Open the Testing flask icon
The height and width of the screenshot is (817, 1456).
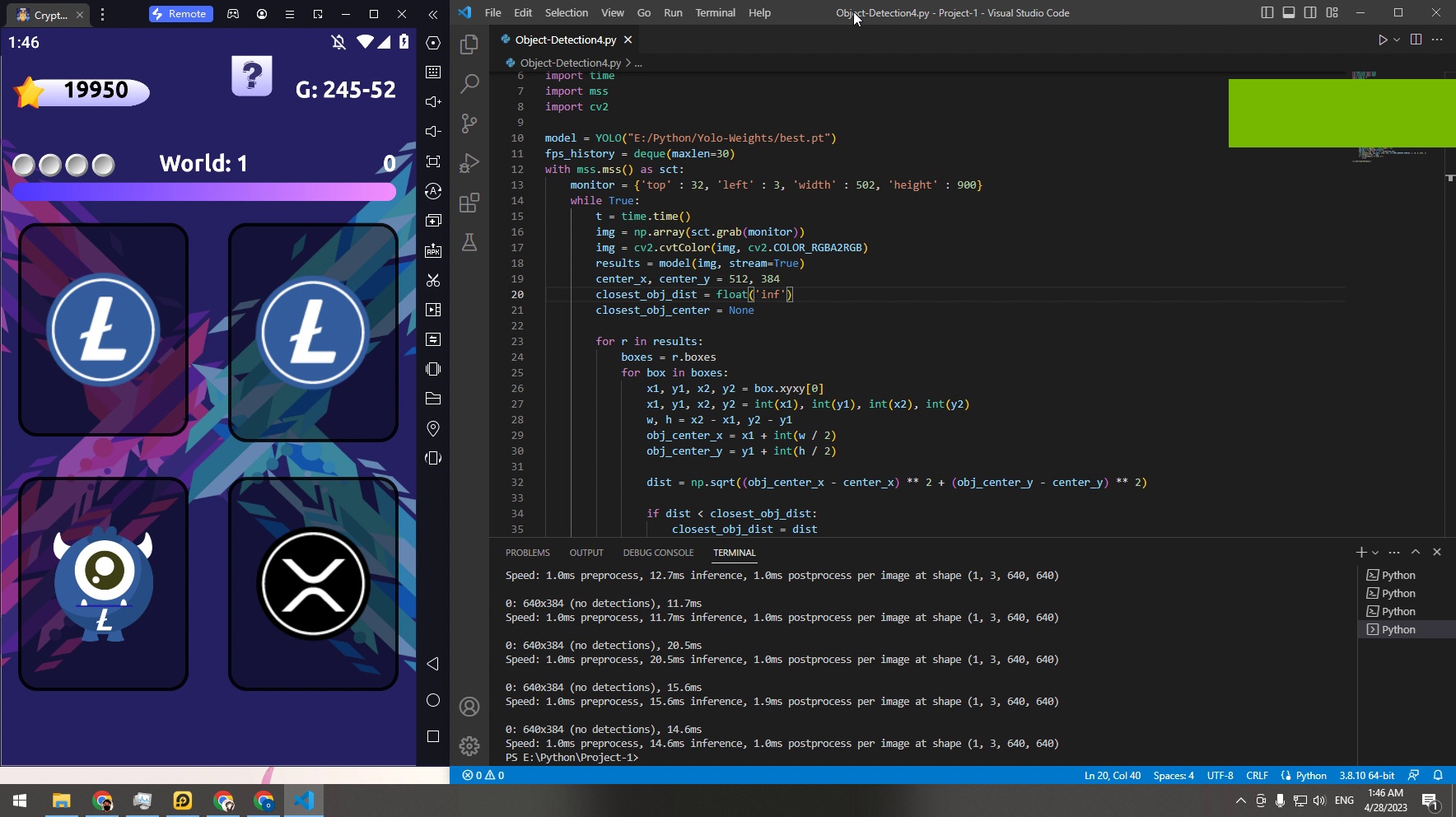click(469, 242)
